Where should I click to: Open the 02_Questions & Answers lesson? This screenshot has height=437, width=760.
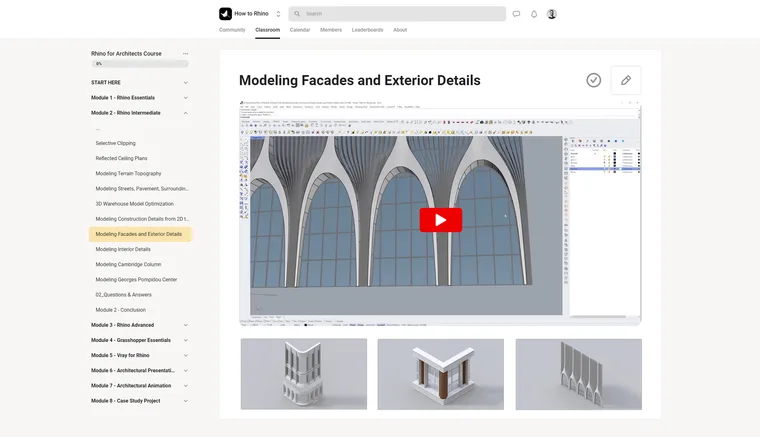click(x=124, y=295)
